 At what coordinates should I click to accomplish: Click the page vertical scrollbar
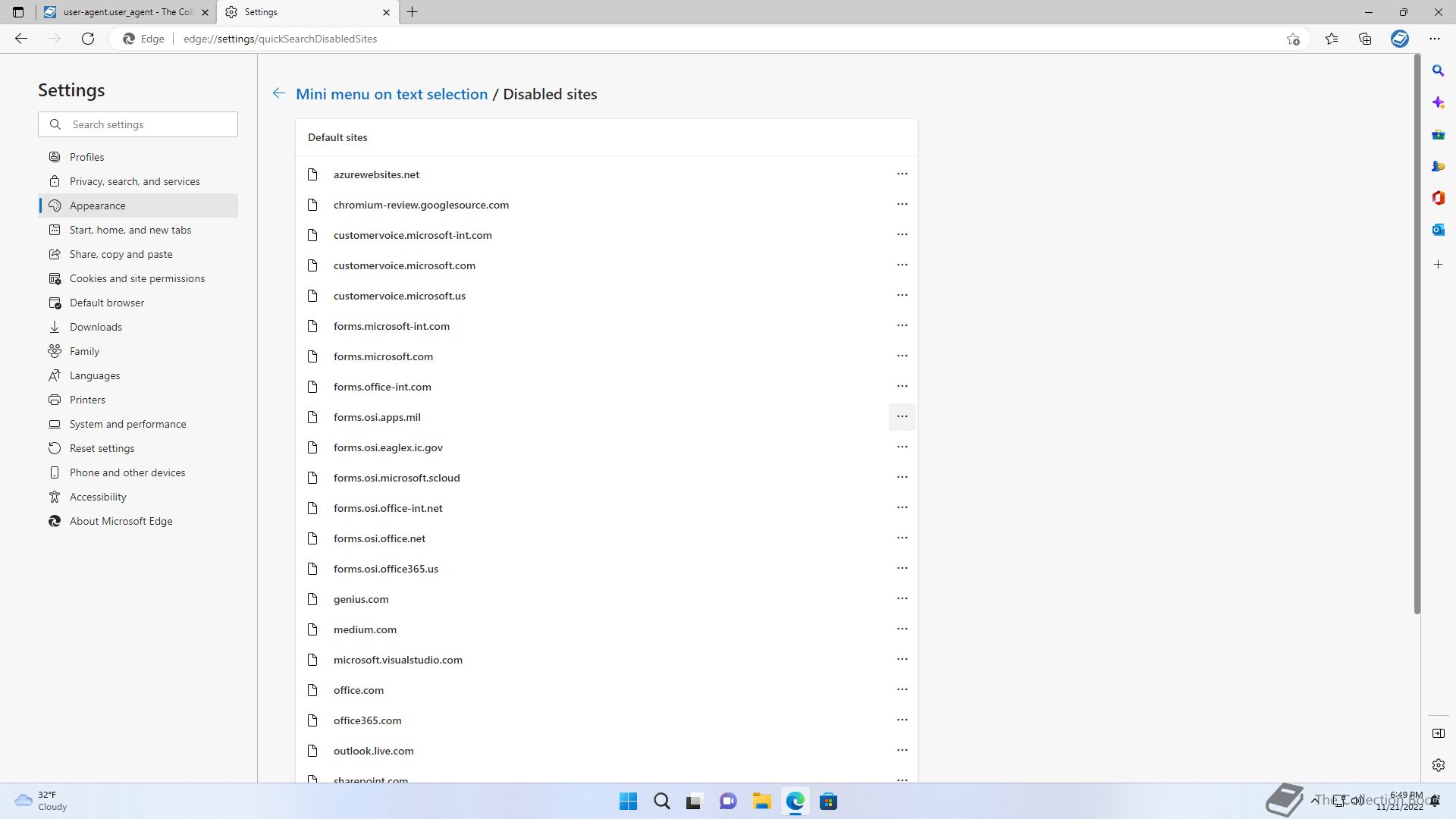[x=1417, y=334]
